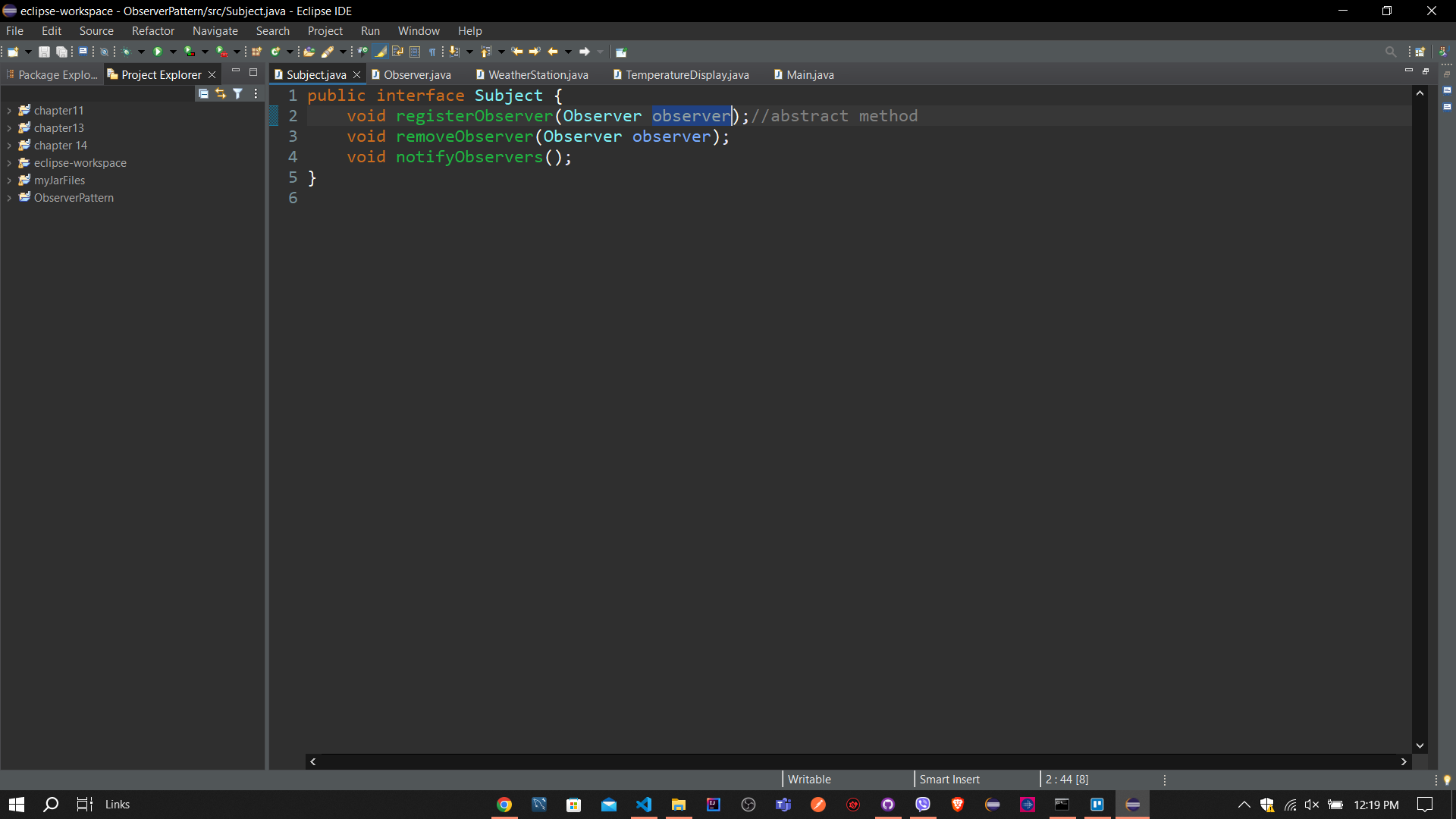
Task: Click the Previous Annotation arrow icon
Action: coord(485,52)
